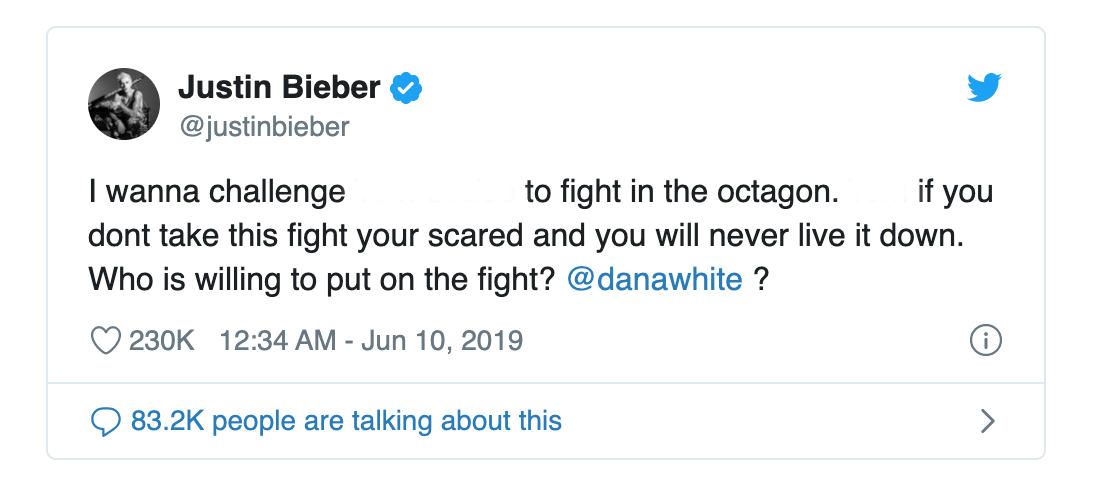This screenshot has width=1116, height=494.
Task: Open Justin Bieber's profile picture
Action: [124, 104]
